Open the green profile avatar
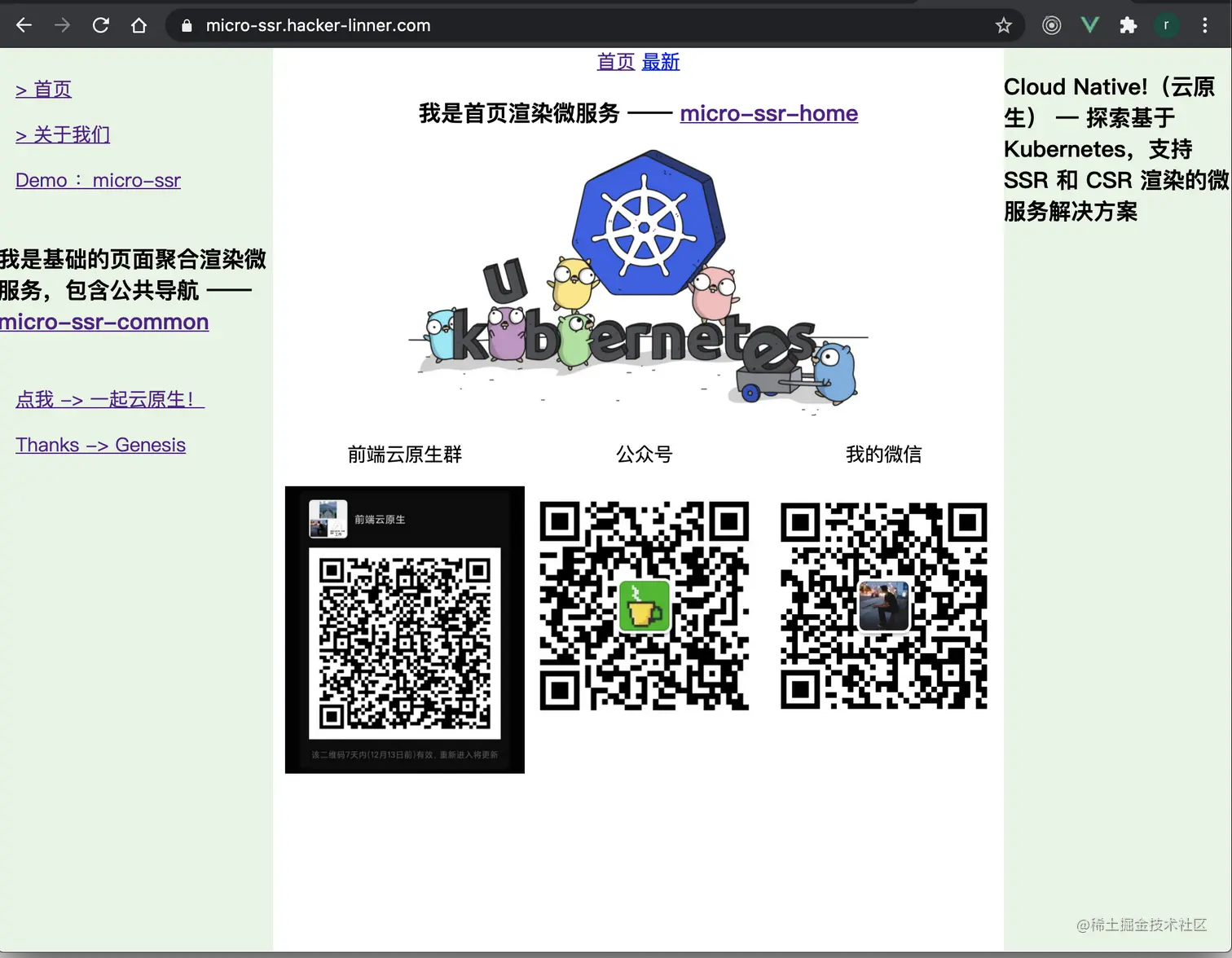This screenshot has height=958, width=1232. [x=1166, y=25]
